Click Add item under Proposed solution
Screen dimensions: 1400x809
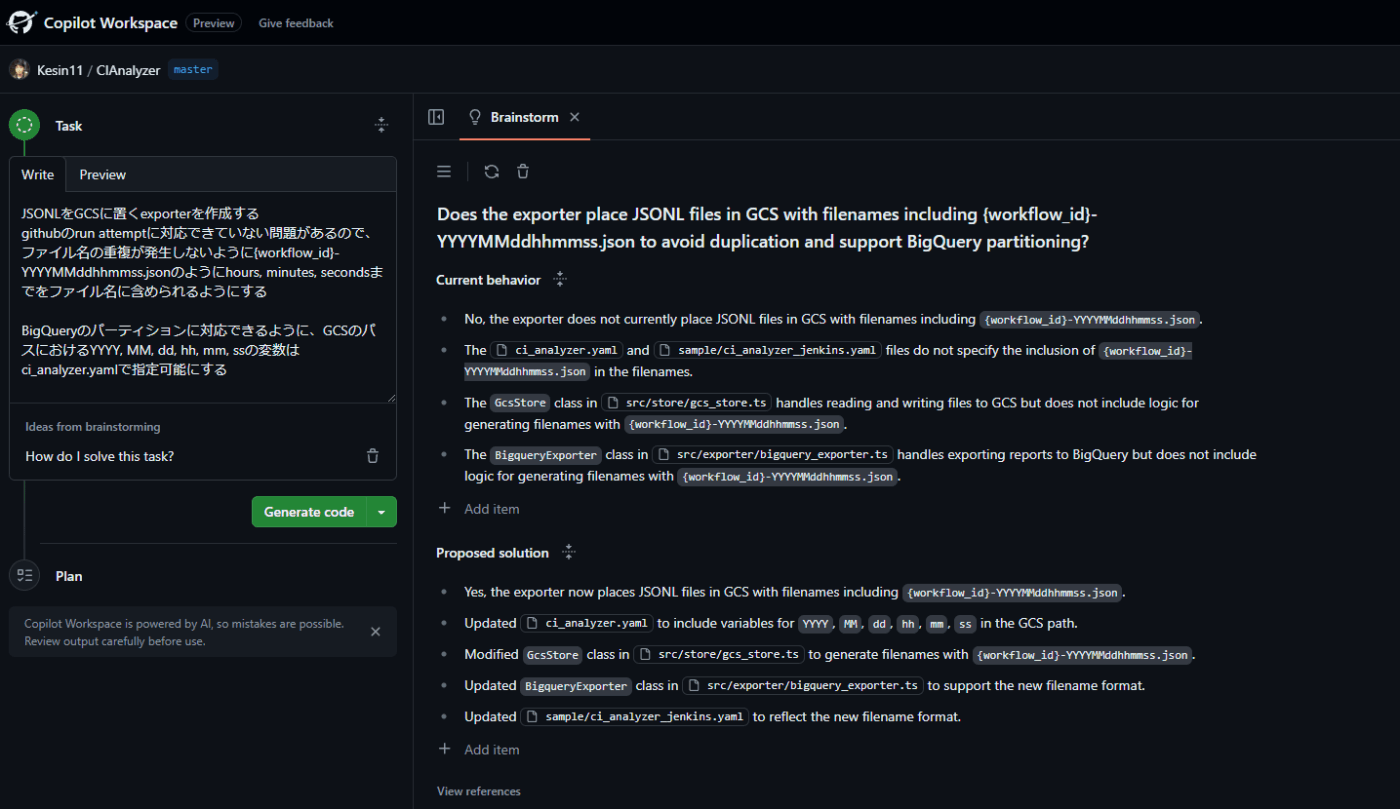[480, 749]
